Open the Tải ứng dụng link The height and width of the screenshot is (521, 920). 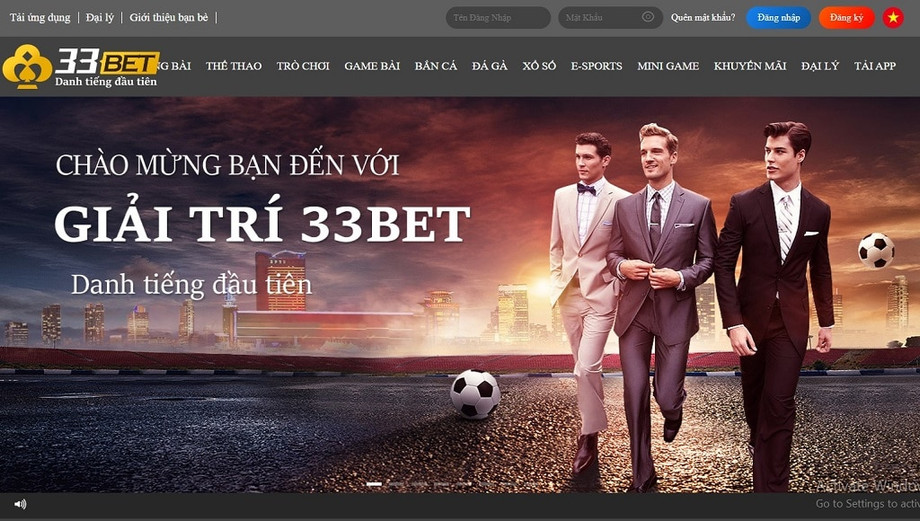pos(40,18)
